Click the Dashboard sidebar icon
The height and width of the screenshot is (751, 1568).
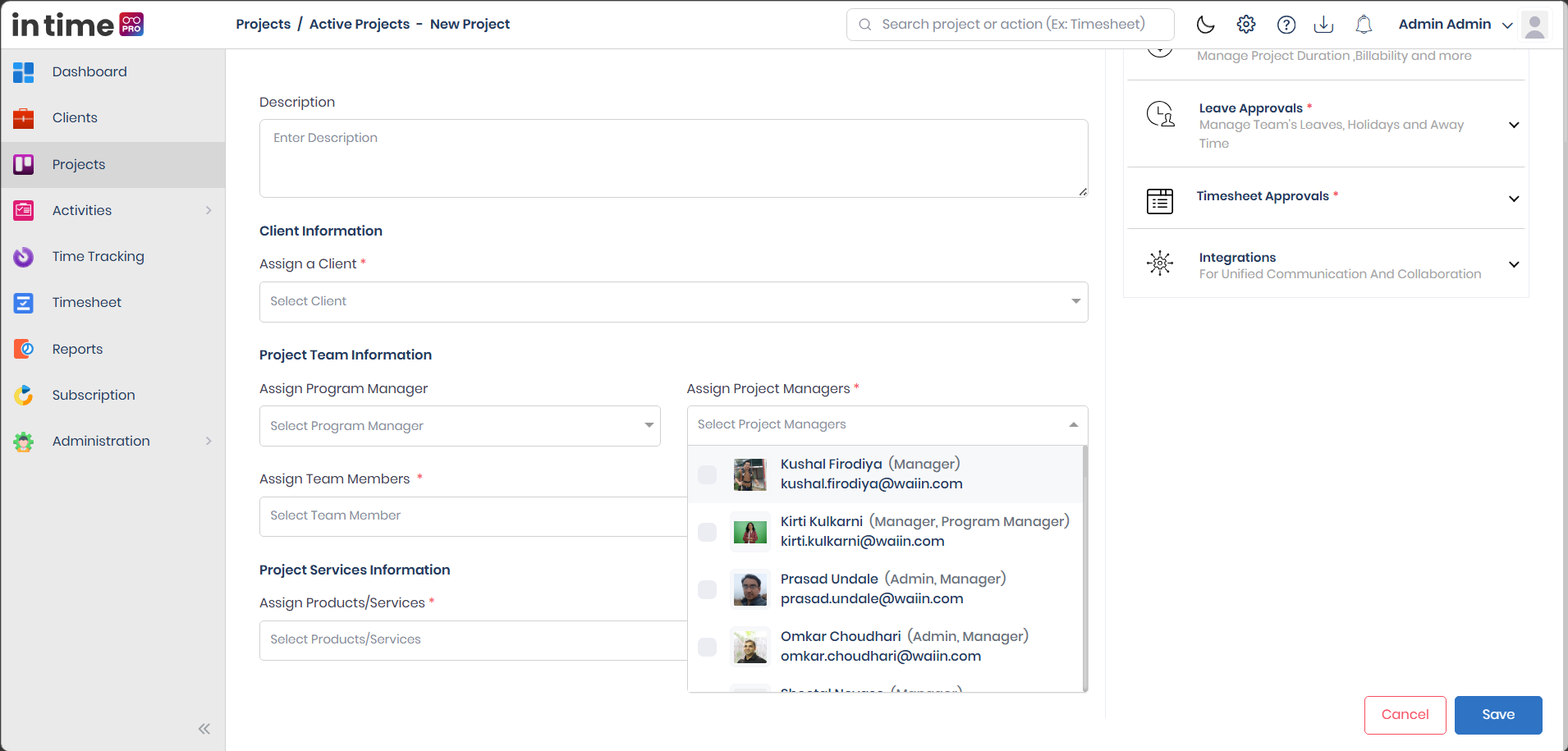24,72
